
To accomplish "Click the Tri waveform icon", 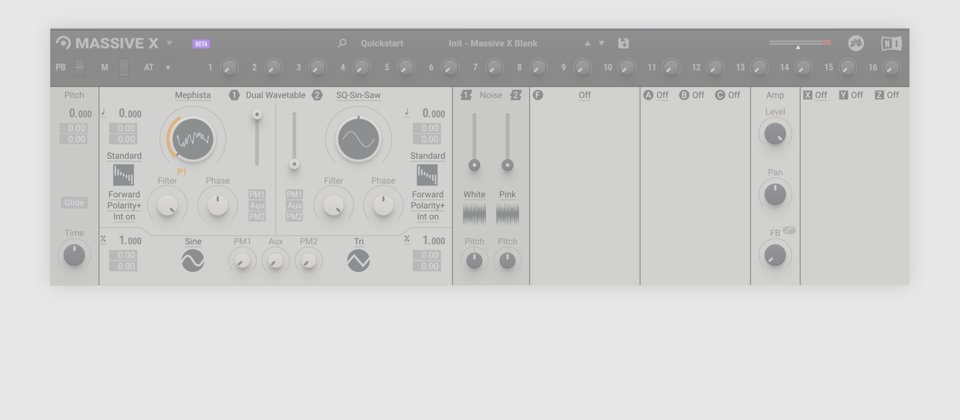I will 358,261.
